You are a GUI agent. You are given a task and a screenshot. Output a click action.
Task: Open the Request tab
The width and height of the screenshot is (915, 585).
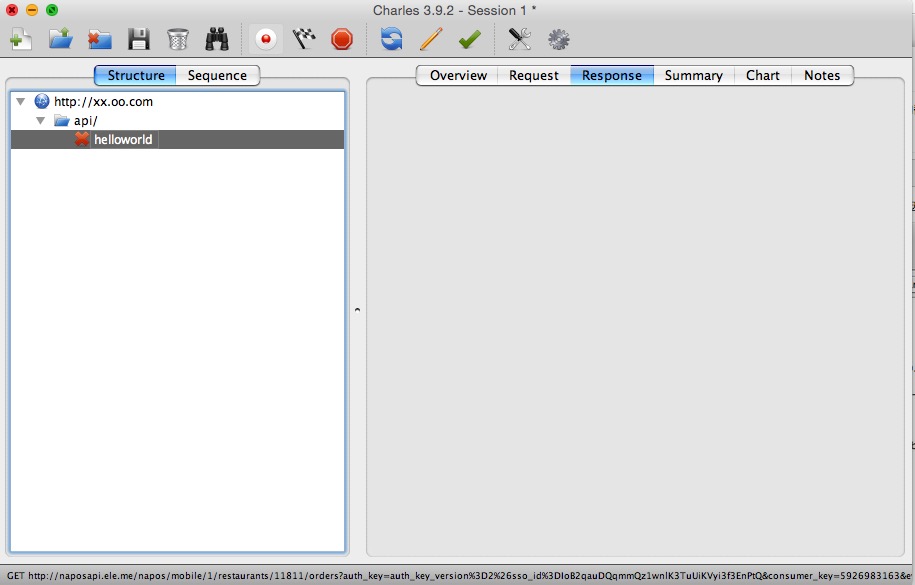click(533, 75)
